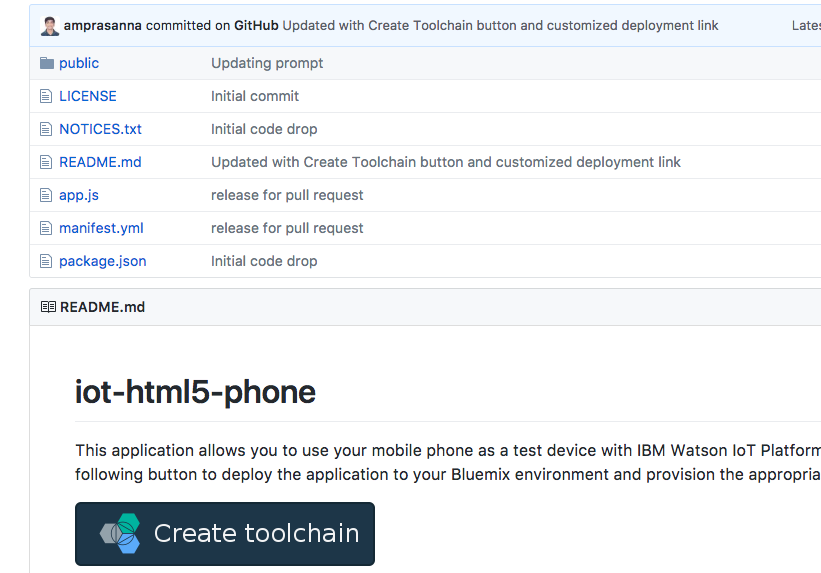
Task: Click the hexagon logo on Create toolchain
Action: coord(120,533)
